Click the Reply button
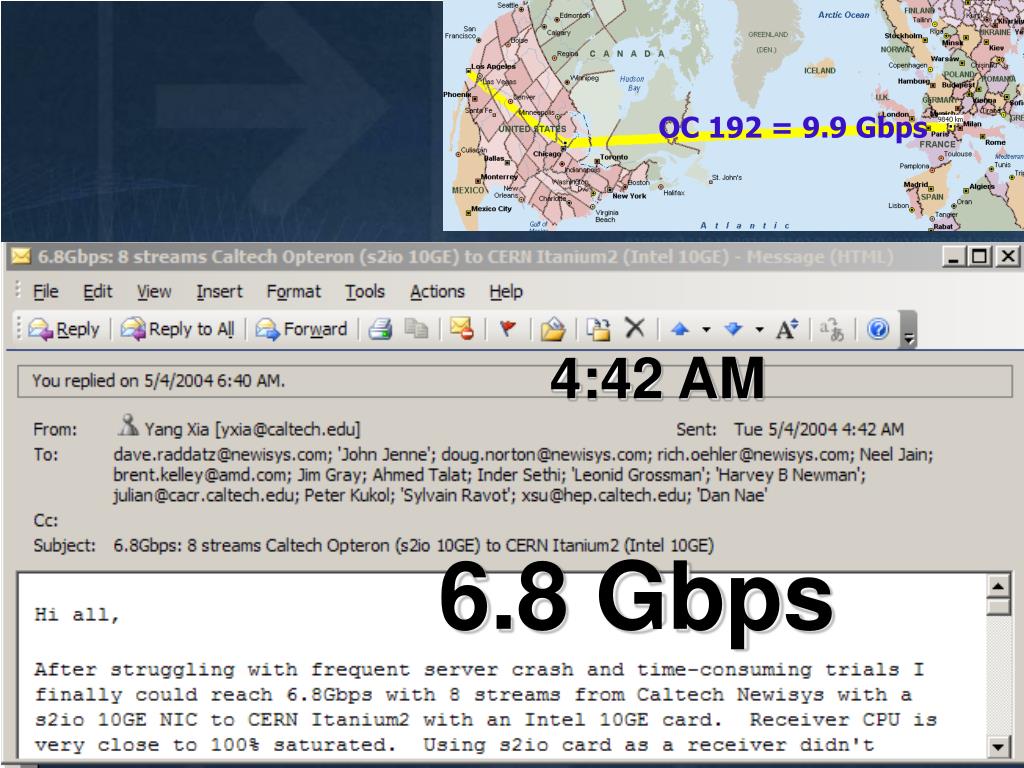This screenshot has width=1024, height=768. 63,329
